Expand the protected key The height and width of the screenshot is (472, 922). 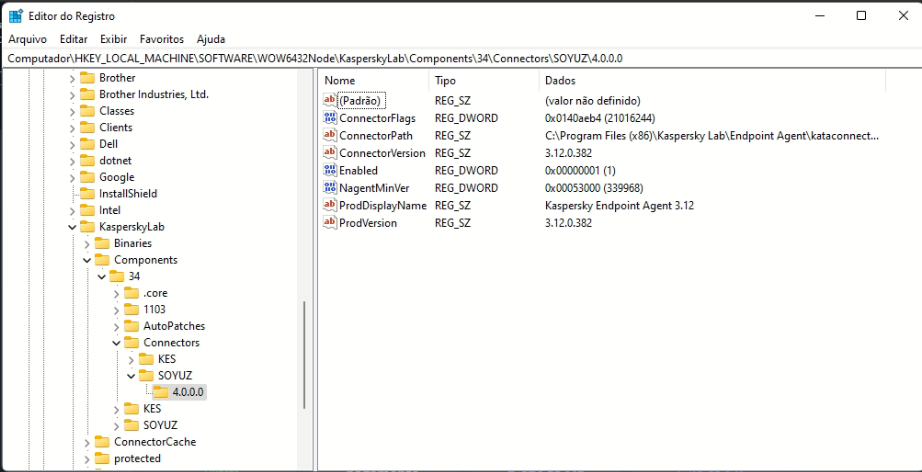point(87,458)
